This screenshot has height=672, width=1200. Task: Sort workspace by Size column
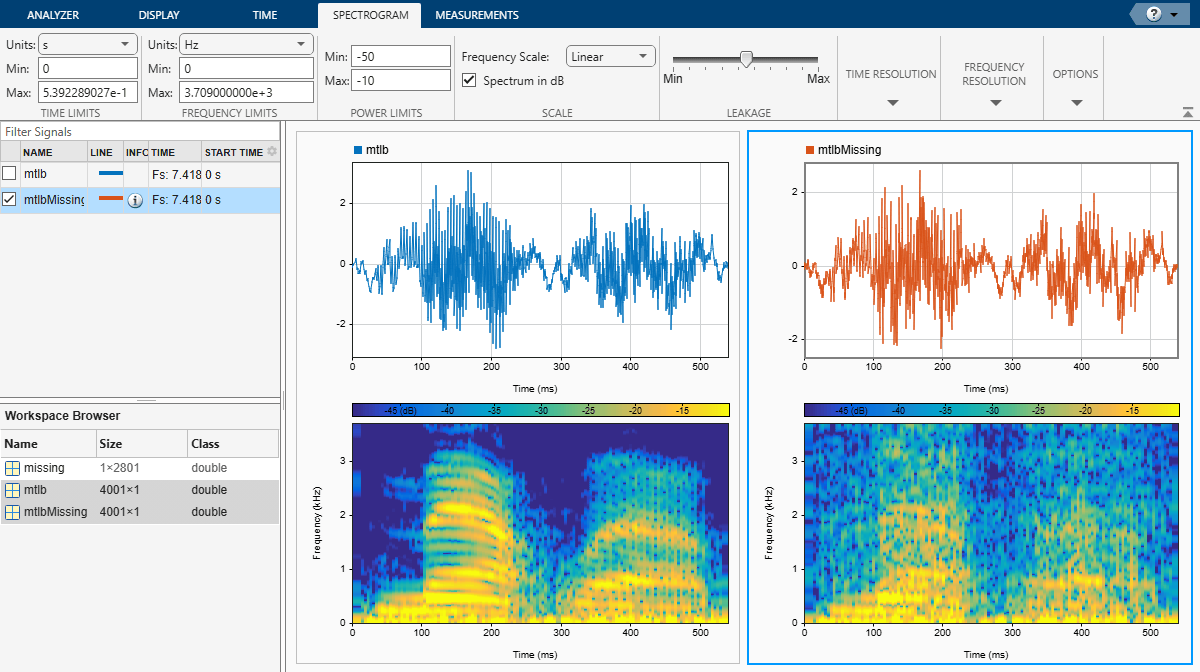141,443
